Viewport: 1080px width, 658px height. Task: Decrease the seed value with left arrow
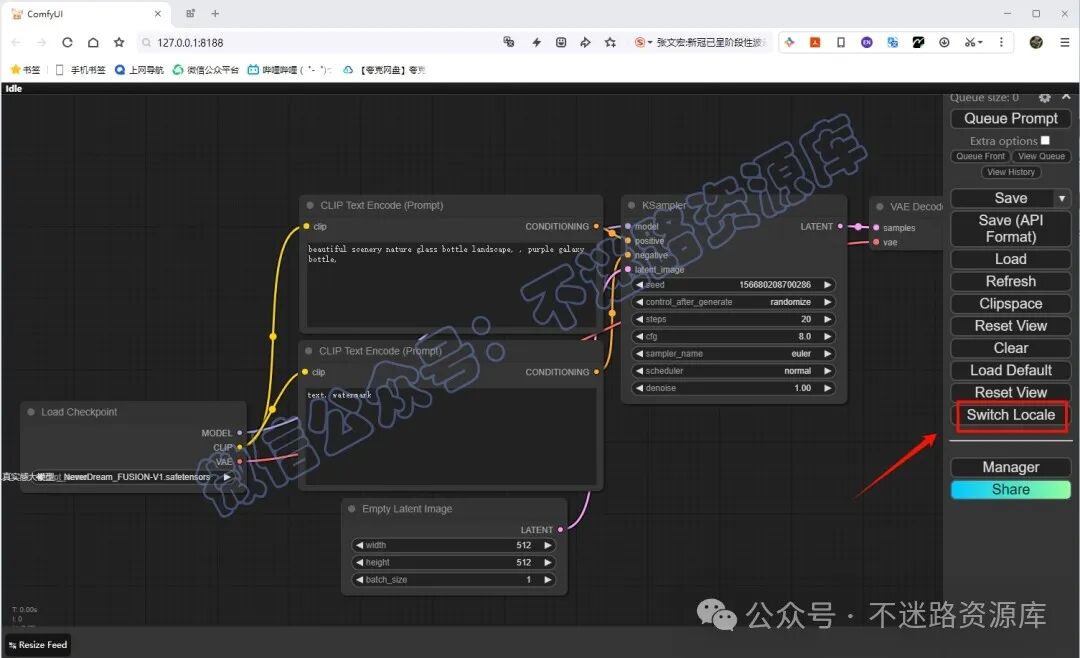[639, 285]
